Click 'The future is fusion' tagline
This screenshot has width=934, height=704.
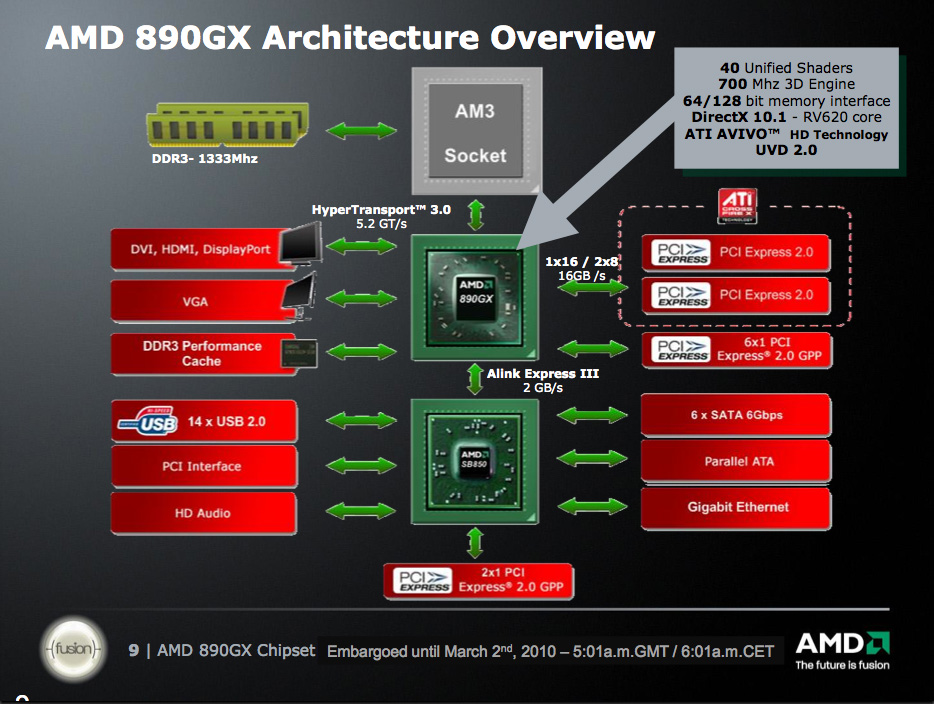coord(842,665)
